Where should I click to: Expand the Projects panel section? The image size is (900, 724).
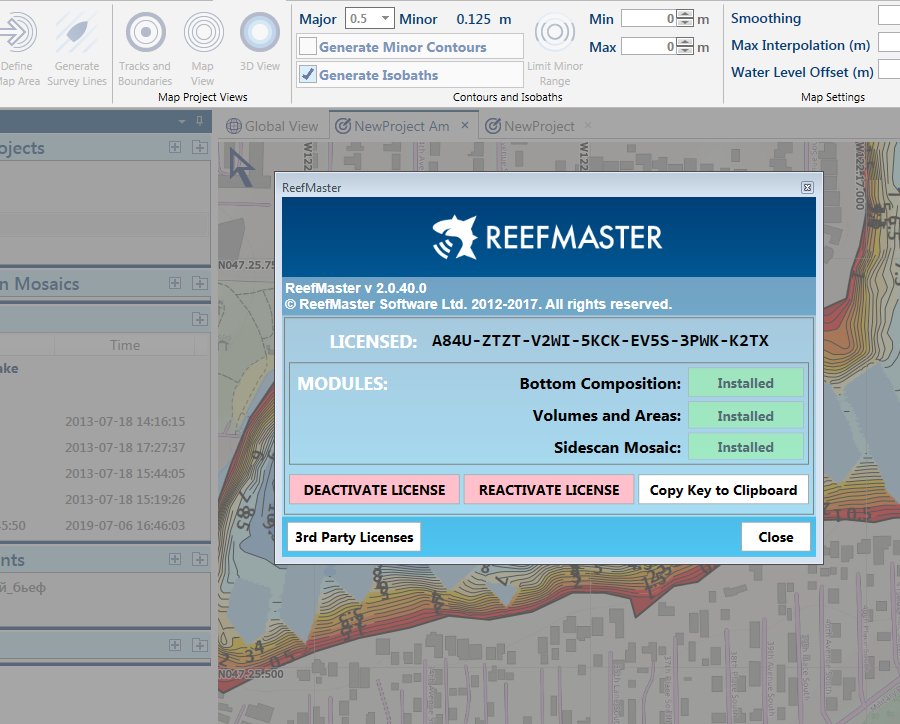(x=175, y=148)
